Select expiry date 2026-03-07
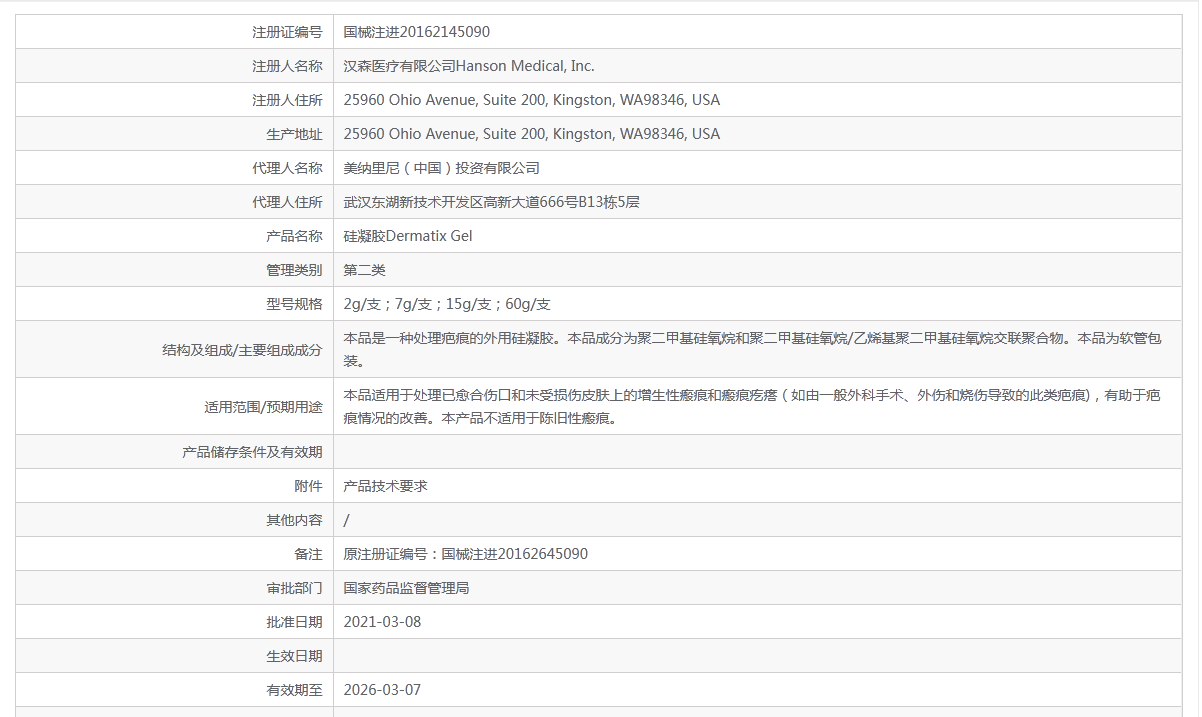The height and width of the screenshot is (717, 1202). (x=383, y=690)
